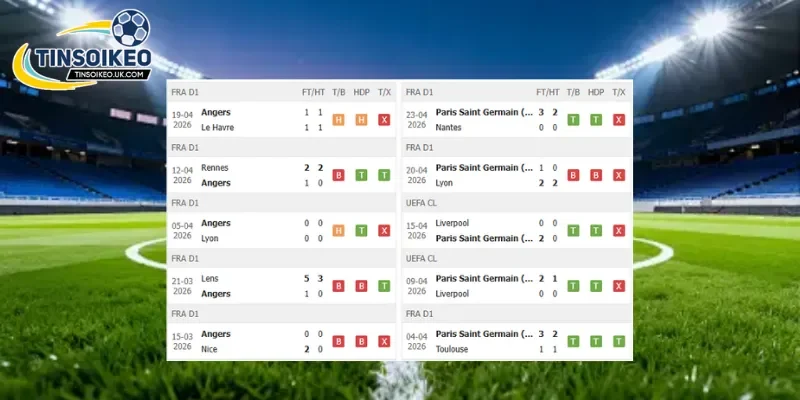Click team name Toulouse

[x=452, y=349]
